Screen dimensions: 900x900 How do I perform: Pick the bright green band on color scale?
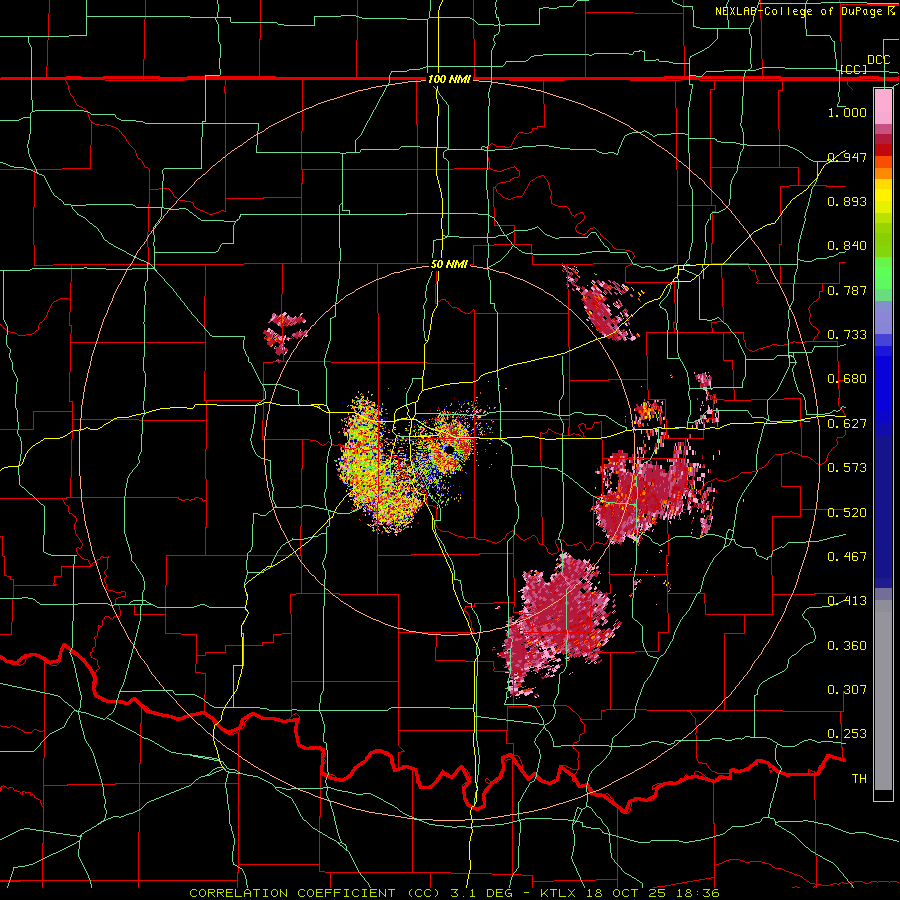[x=883, y=273]
